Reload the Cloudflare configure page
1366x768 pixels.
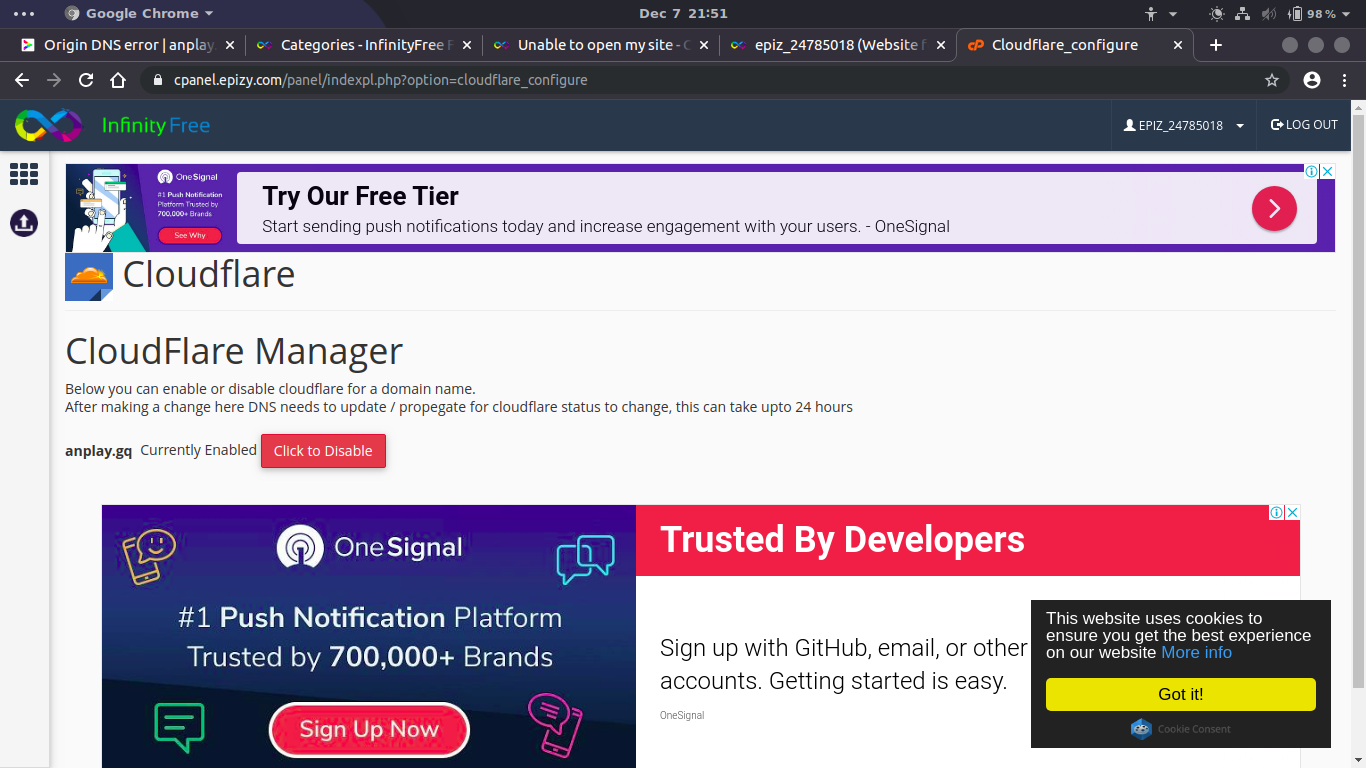point(86,80)
